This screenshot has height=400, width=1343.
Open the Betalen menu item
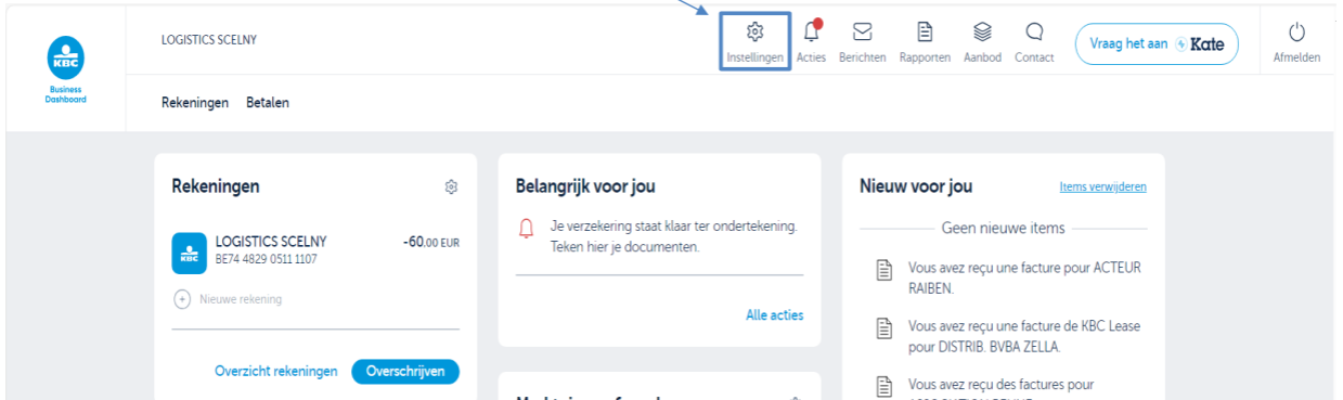pyautogui.click(x=268, y=103)
